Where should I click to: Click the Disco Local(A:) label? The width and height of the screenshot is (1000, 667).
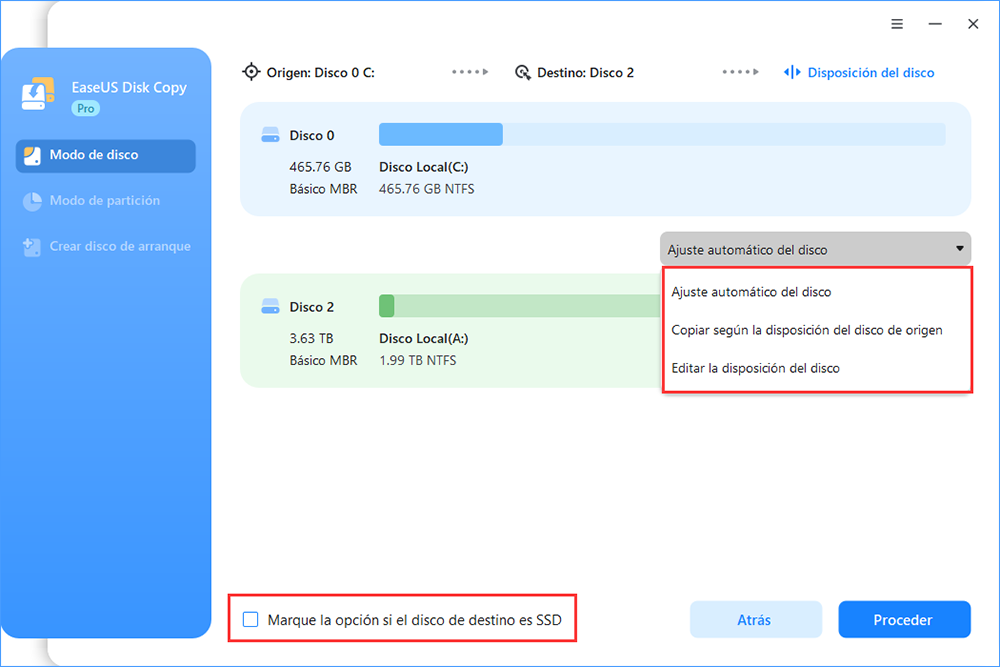pos(423,339)
